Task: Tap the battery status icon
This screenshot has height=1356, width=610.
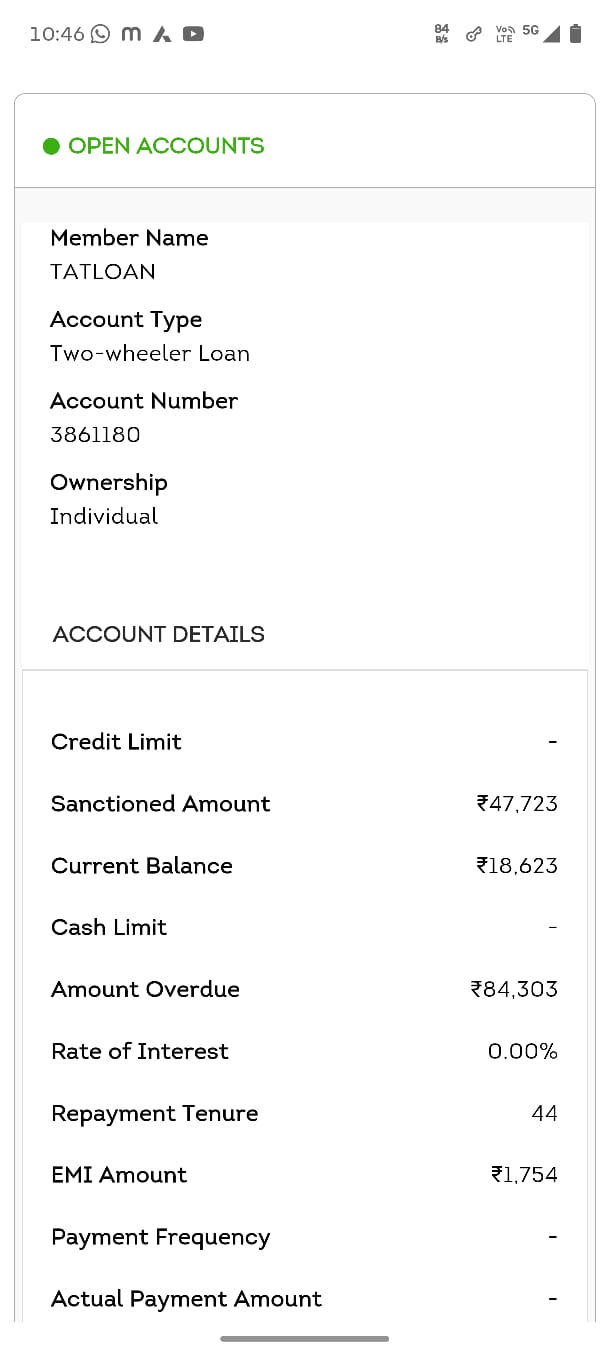Action: coord(575,34)
